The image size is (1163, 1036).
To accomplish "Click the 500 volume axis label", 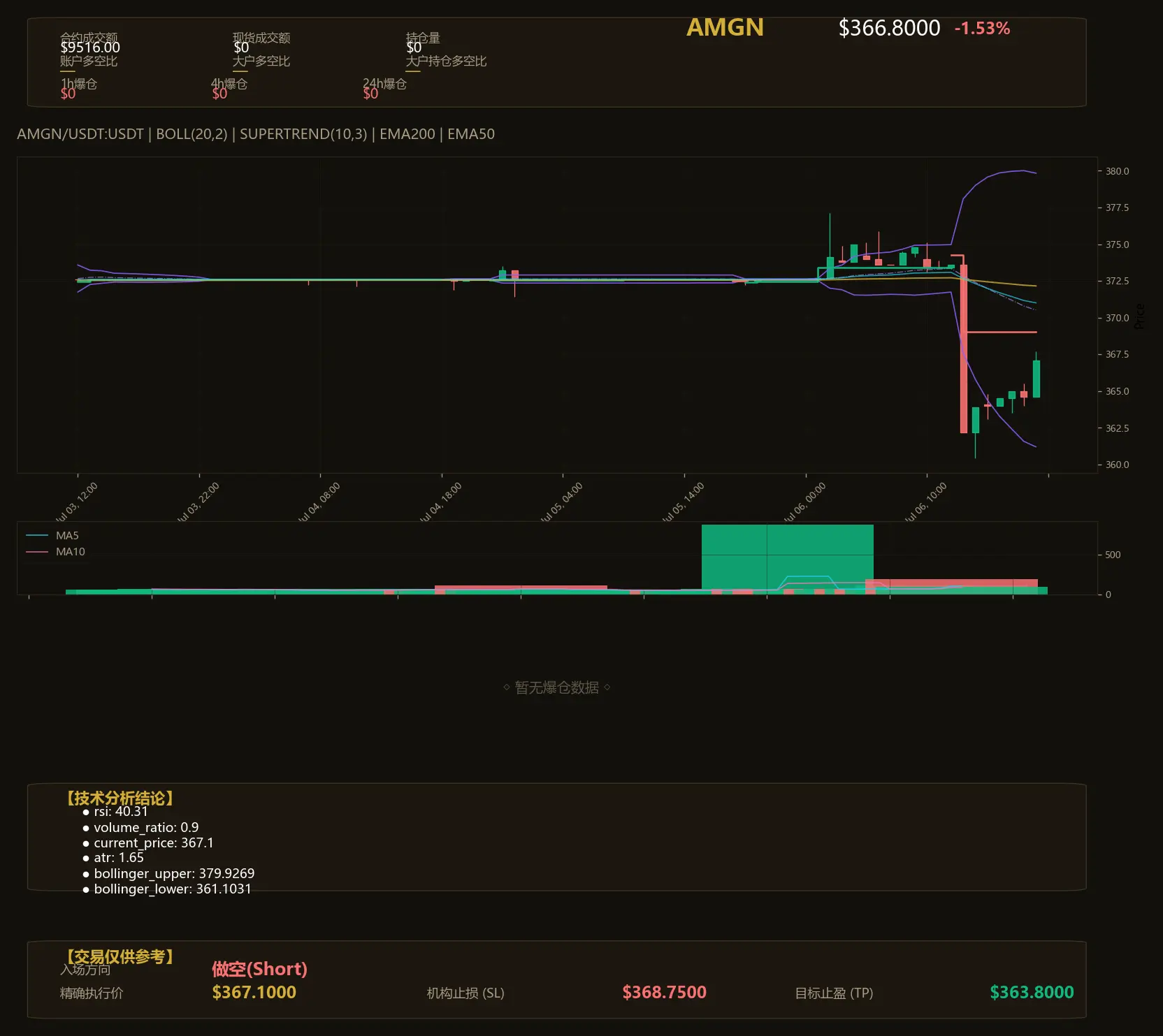I will [1113, 555].
